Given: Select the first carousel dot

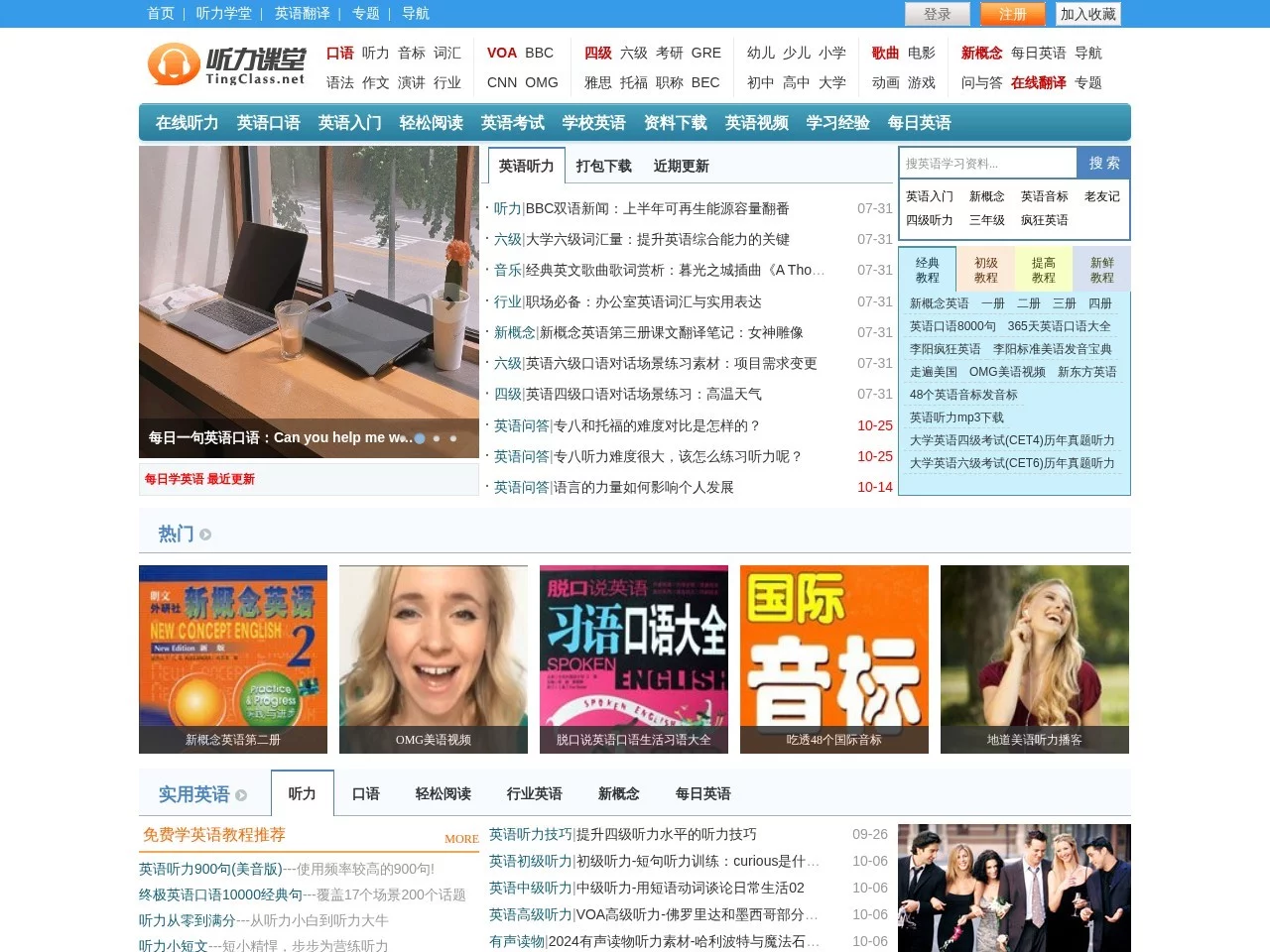Looking at the screenshot, I should (421, 438).
